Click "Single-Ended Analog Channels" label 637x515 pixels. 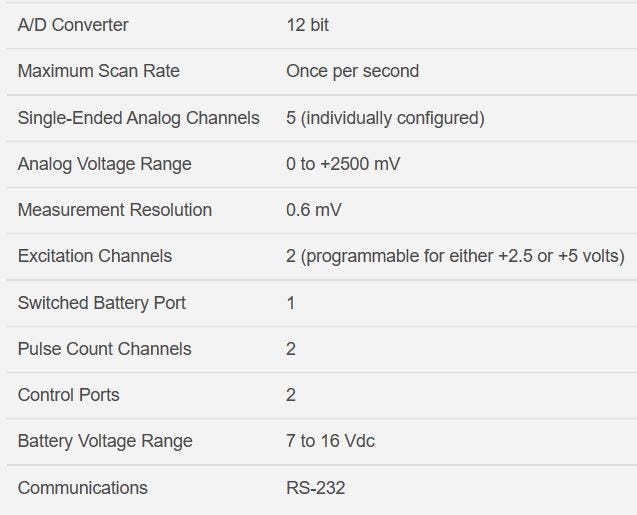point(138,118)
